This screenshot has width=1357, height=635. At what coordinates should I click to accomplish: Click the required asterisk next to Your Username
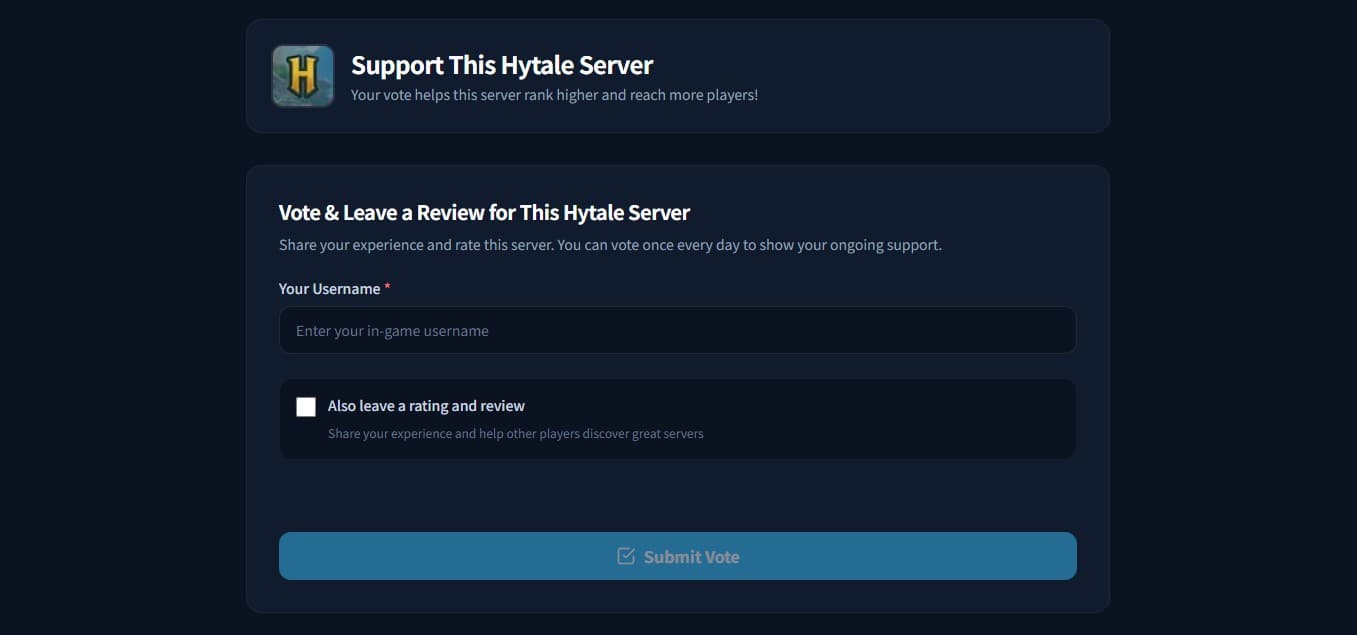(x=388, y=287)
